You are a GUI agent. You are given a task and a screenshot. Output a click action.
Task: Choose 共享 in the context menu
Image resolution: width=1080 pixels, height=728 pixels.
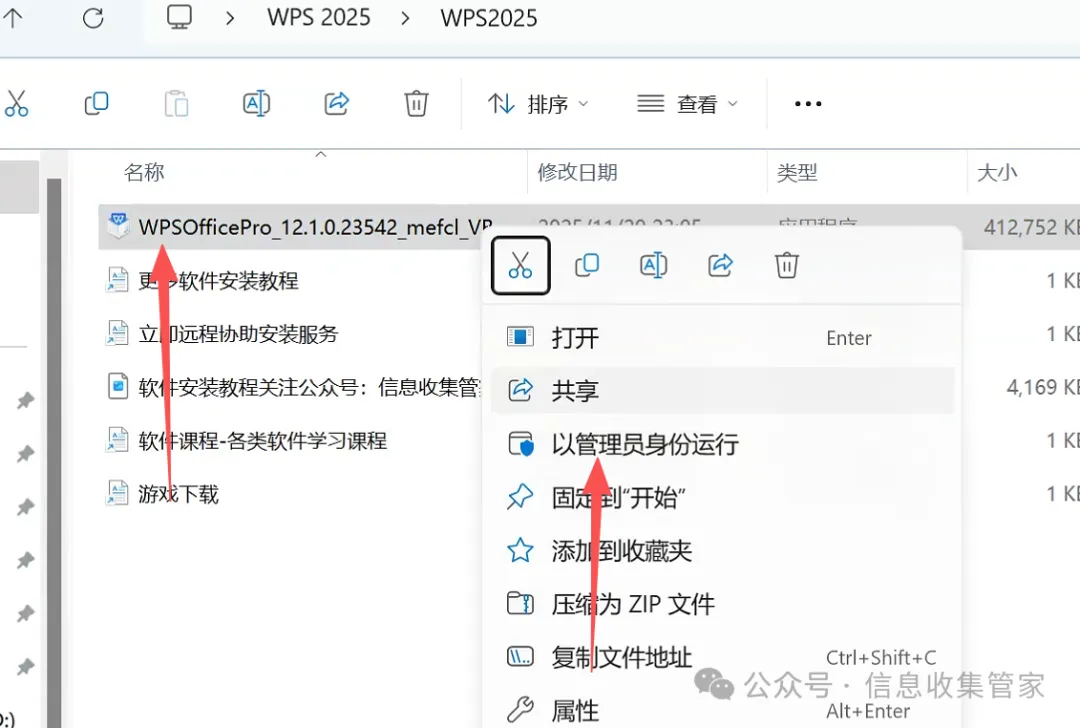723,391
